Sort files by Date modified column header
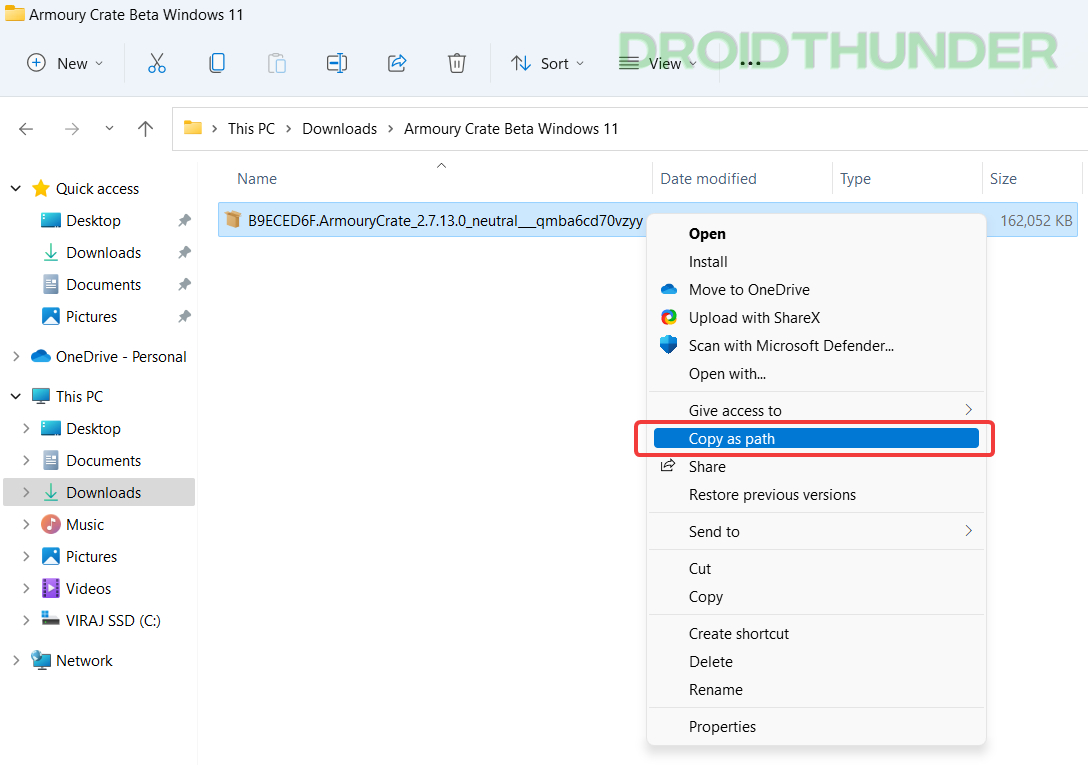 point(708,179)
